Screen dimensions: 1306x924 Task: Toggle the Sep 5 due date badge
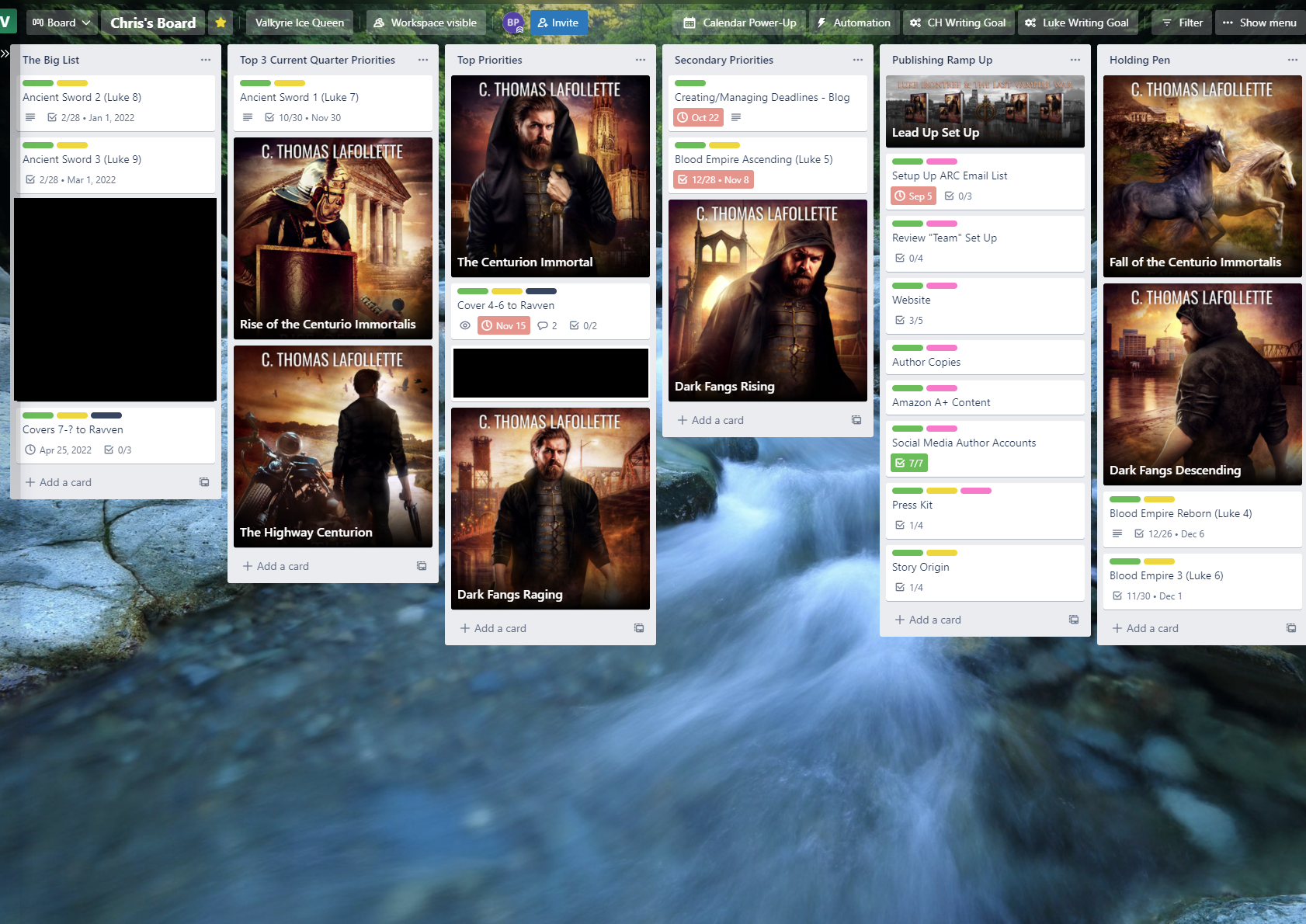click(914, 196)
